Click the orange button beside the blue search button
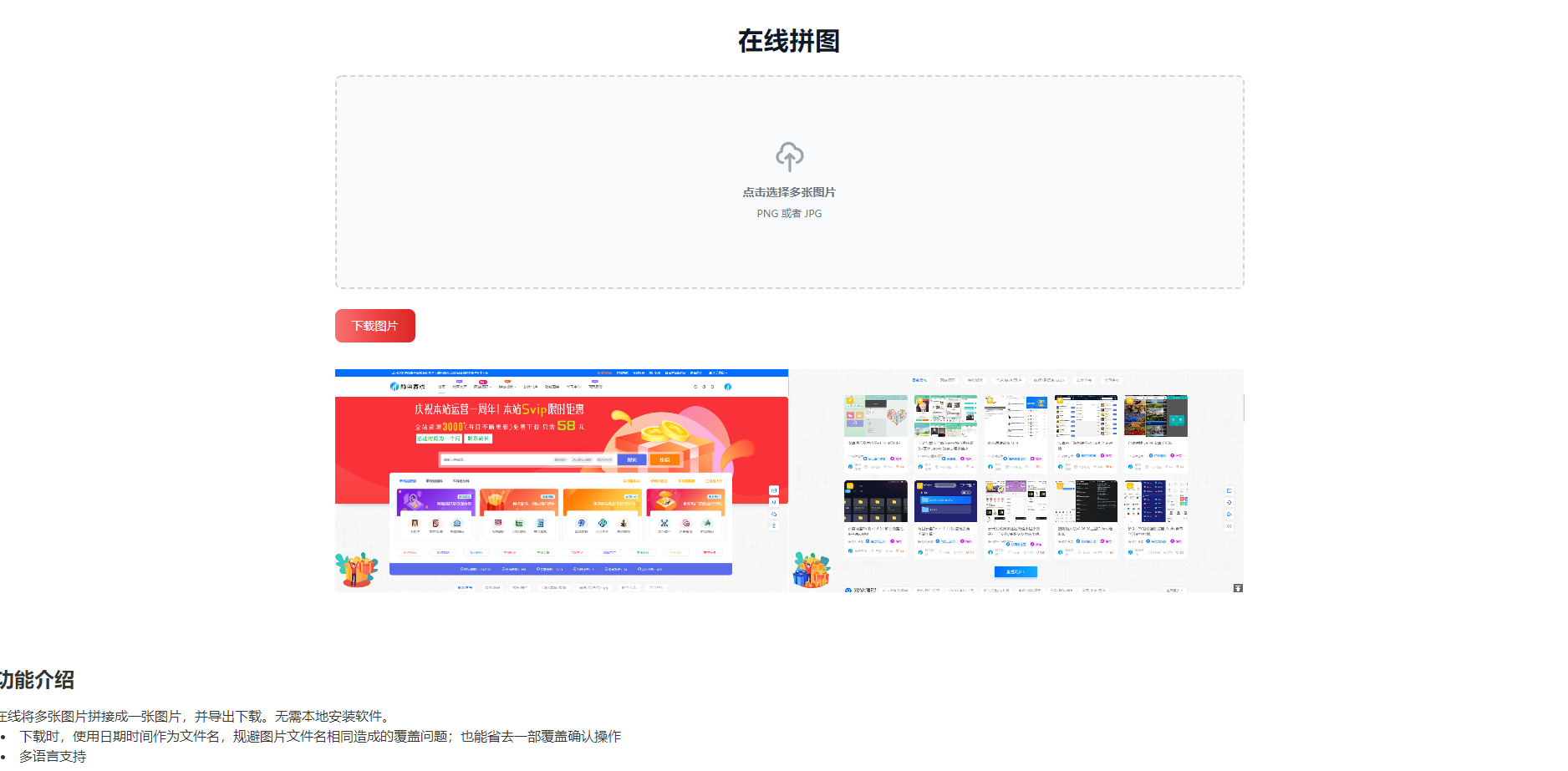 (x=664, y=459)
